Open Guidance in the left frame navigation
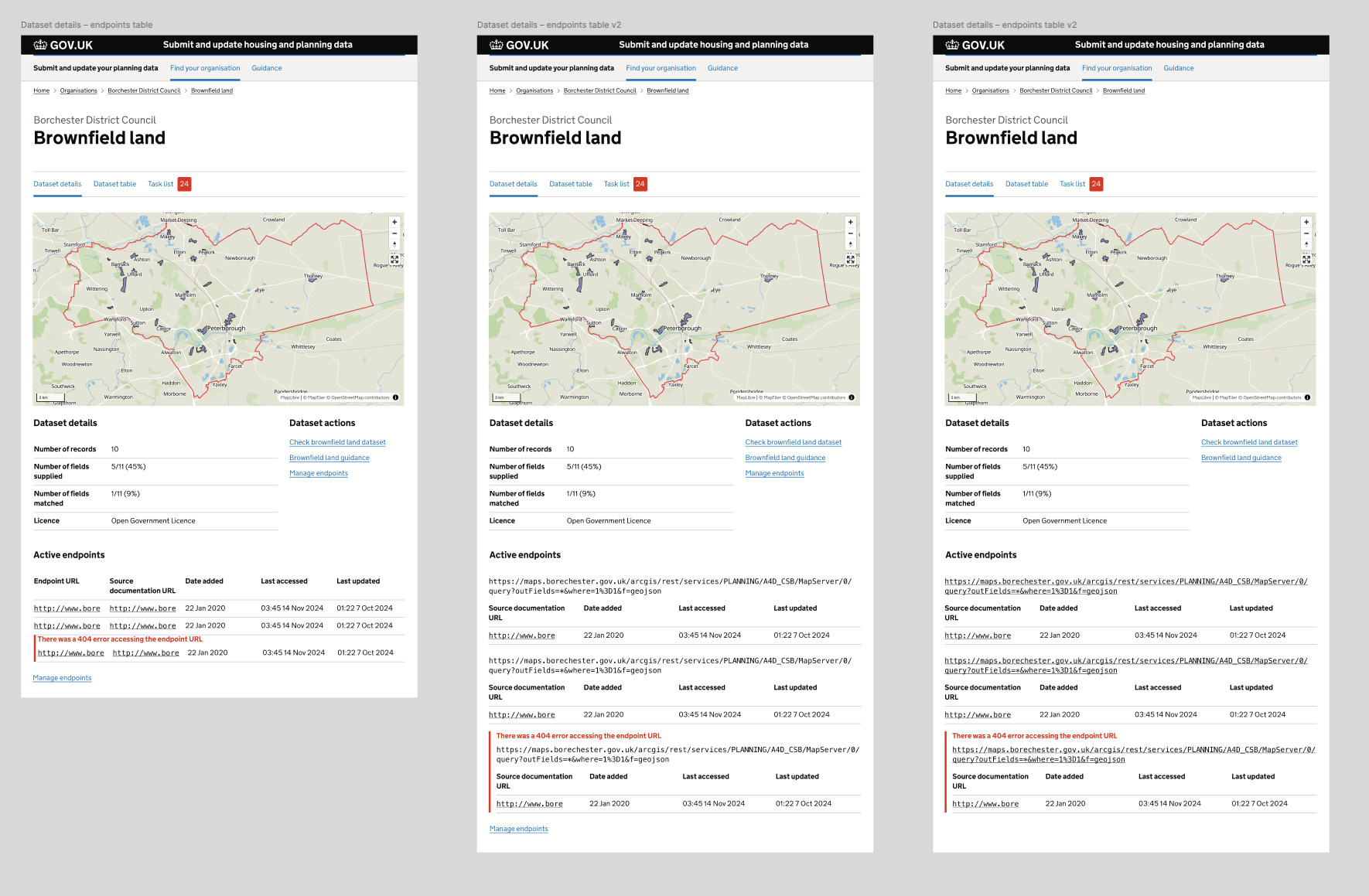The height and width of the screenshot is (896, 1369). (x=267, y=68)
